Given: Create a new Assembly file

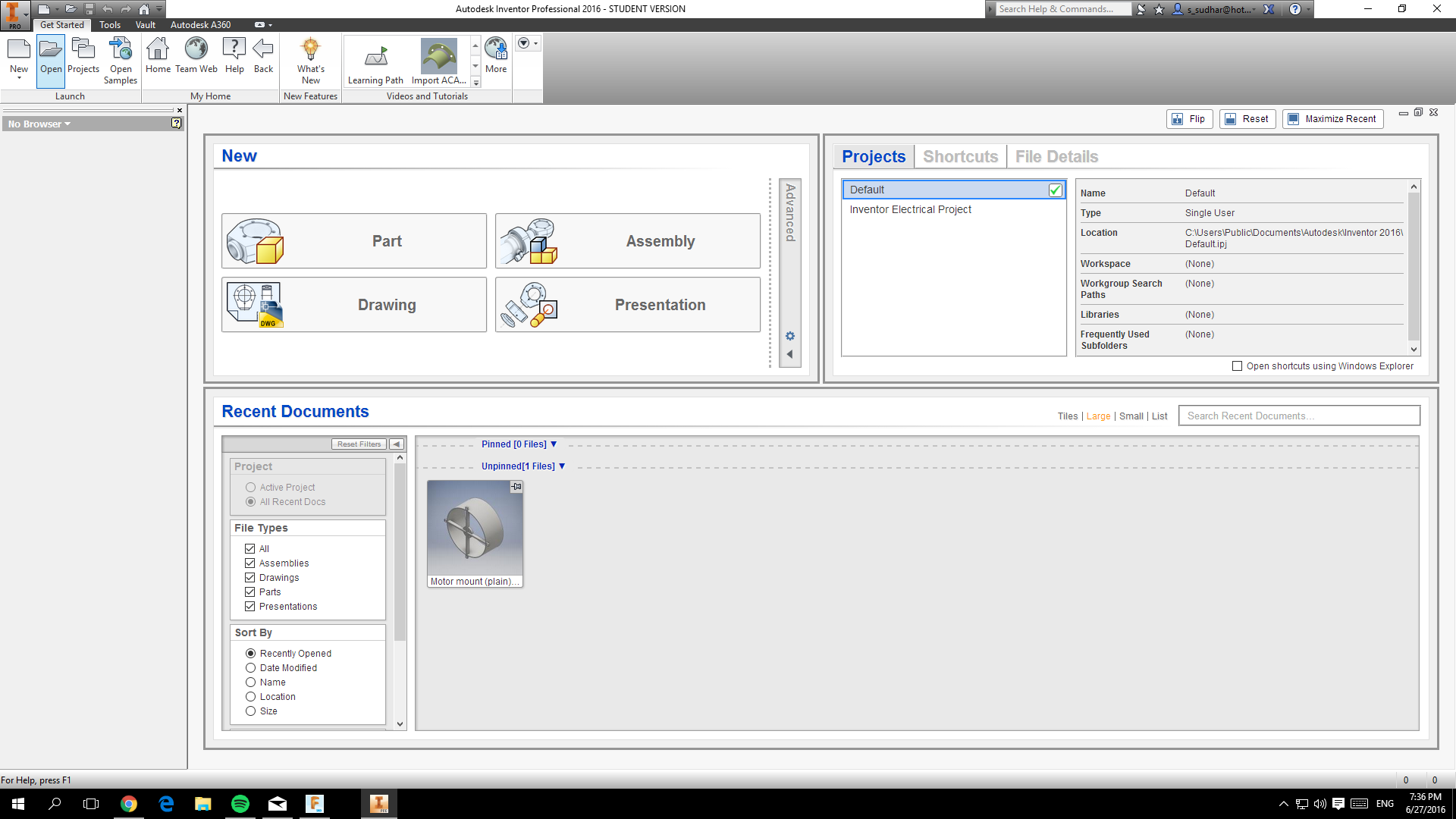Looking at the screenshot, I should coord(628,241).
